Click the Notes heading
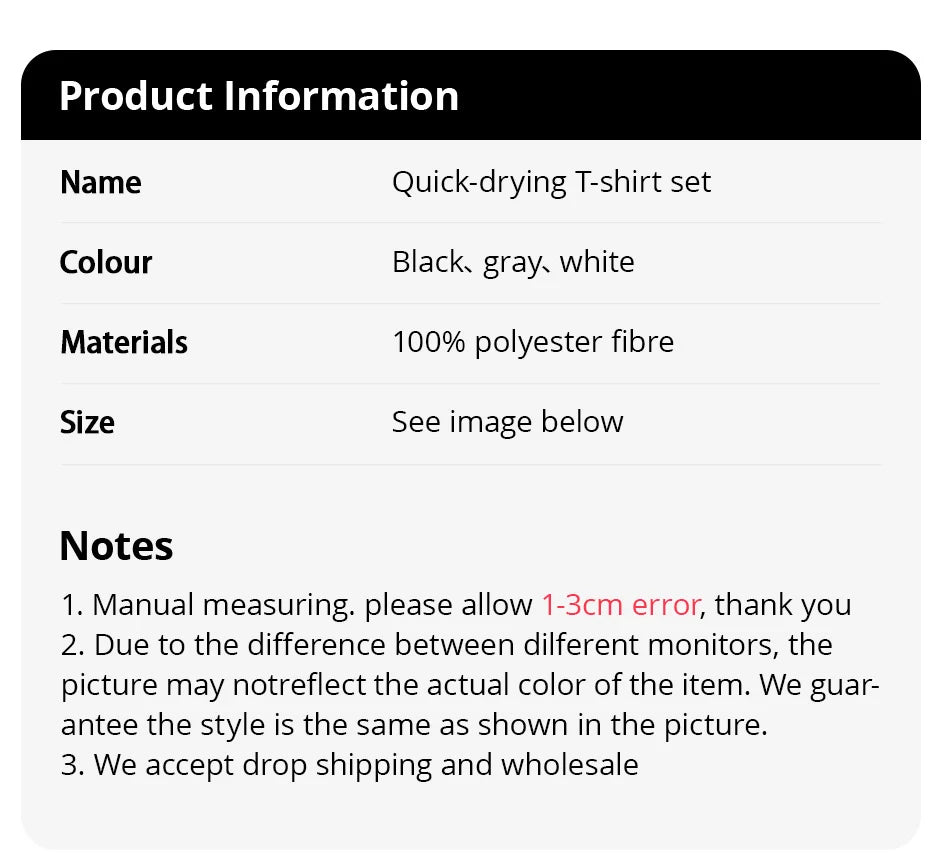This screenshot has width=940, height=860. (116, 546)
